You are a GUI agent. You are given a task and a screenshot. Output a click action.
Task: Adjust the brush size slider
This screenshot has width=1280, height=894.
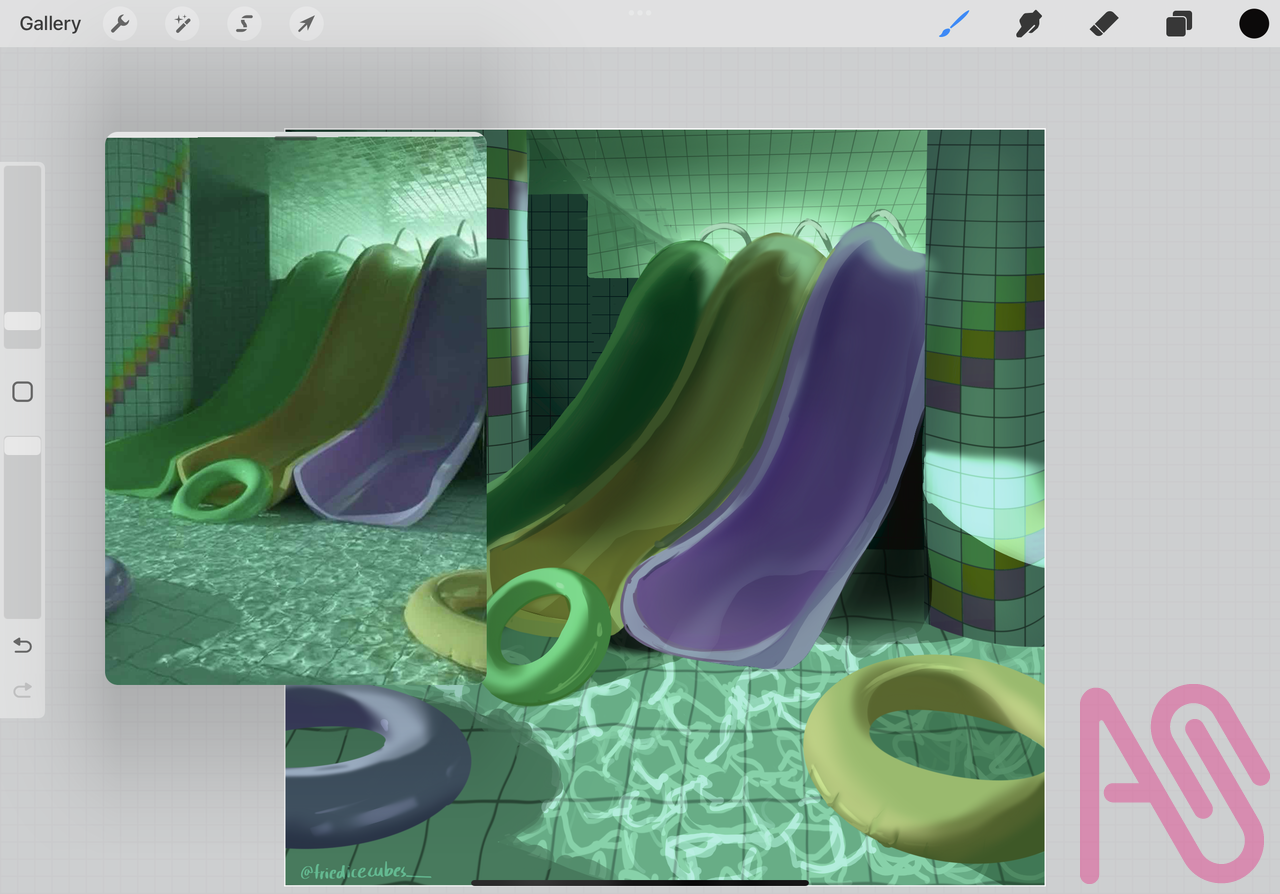tap(22, 322)
